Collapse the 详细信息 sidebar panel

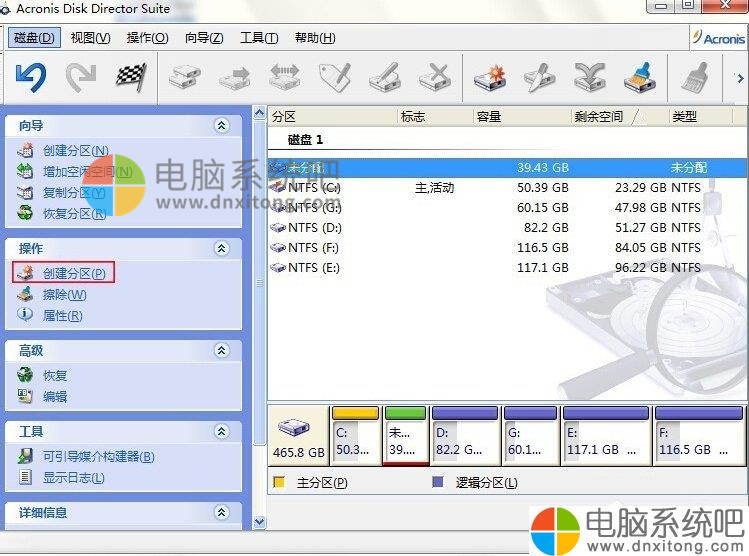[x=222, y=513]
